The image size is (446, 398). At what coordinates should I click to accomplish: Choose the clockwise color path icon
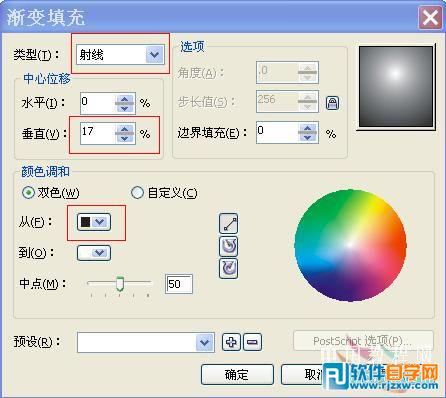pos(229,268)
